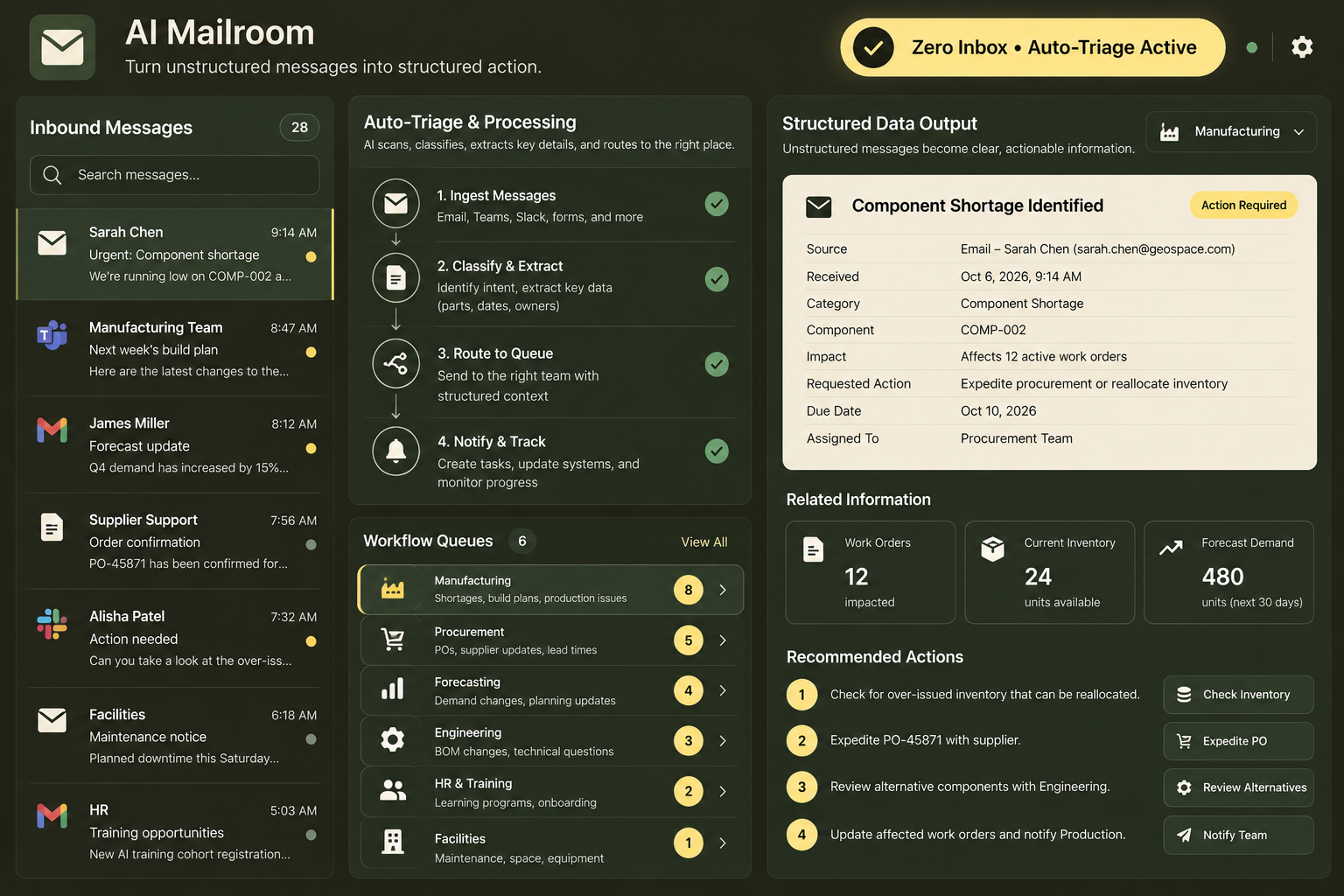
Task: Open the HR Training opportunities message
Action: point(175,831)
